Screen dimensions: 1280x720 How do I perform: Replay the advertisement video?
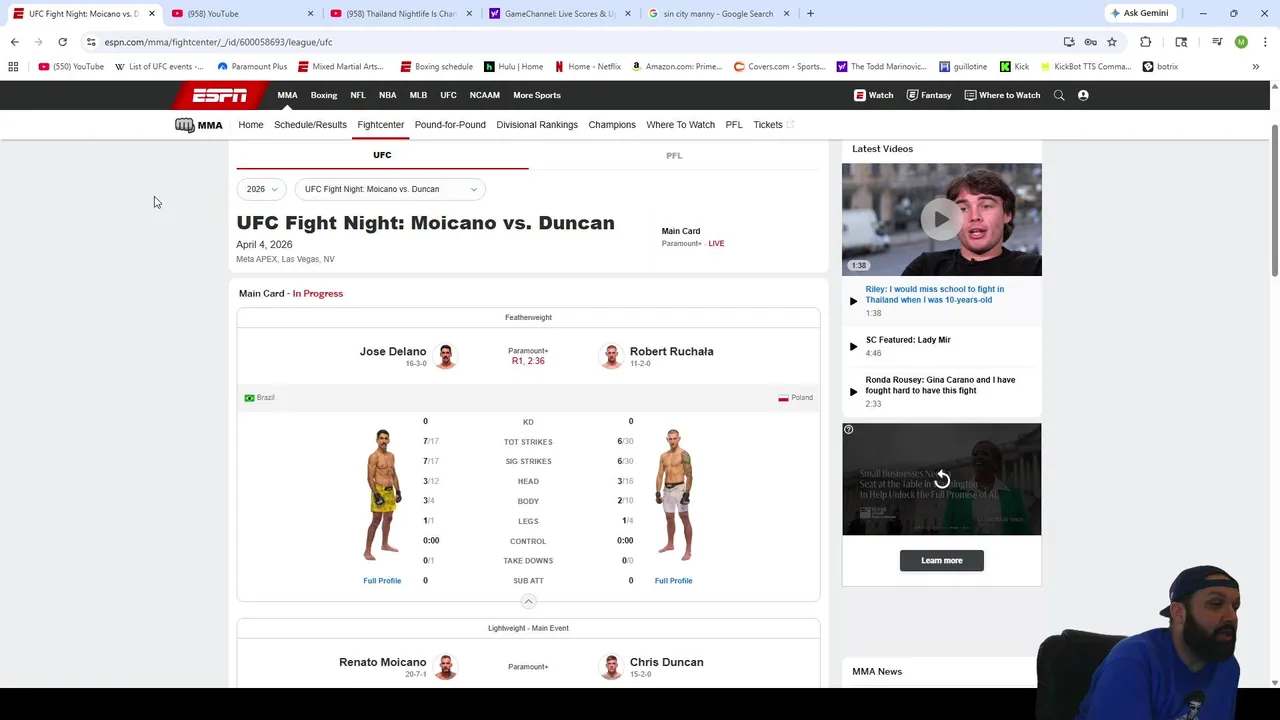[x=941, y=480]
